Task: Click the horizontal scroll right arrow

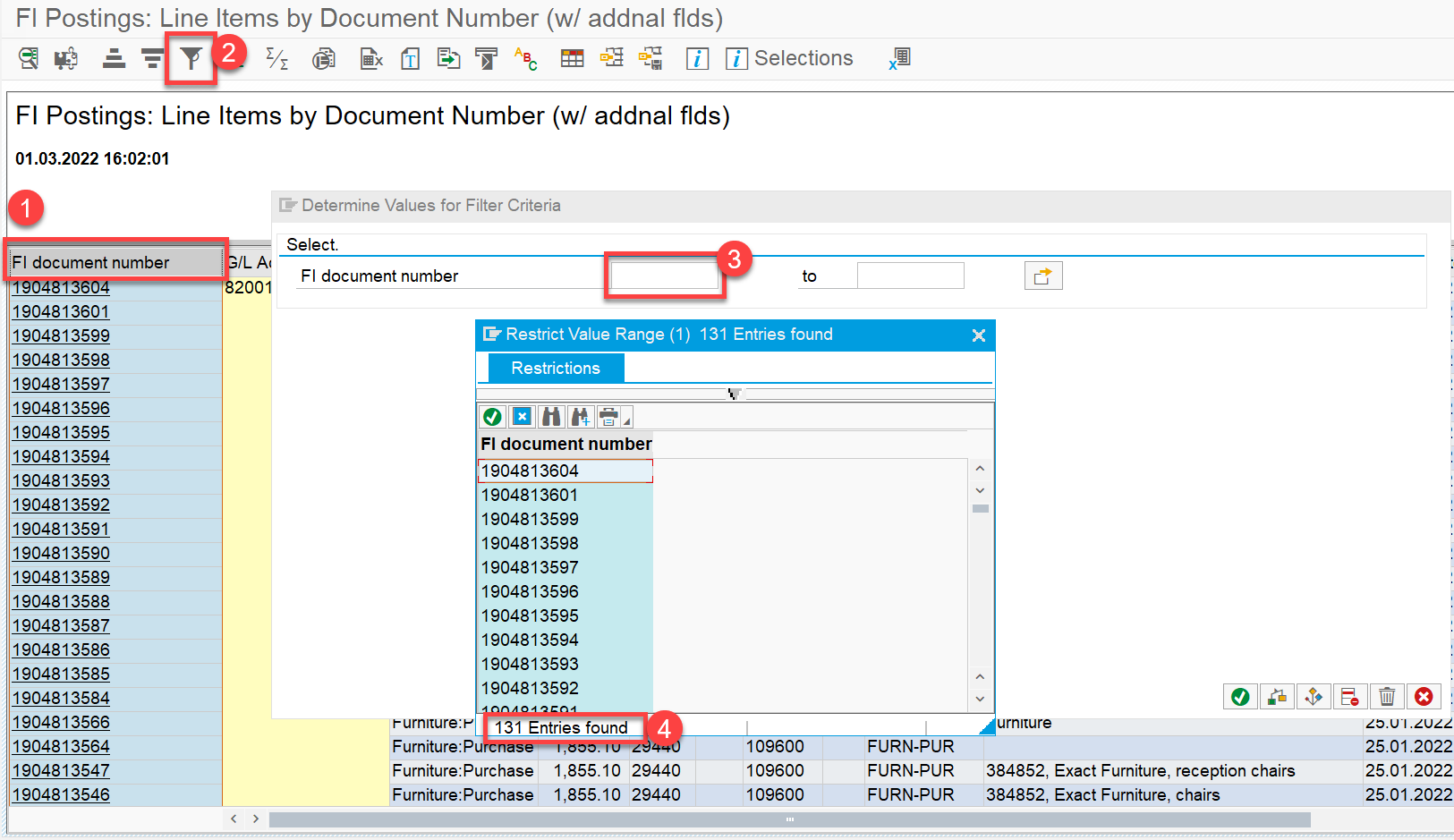Action: (256, 819)
